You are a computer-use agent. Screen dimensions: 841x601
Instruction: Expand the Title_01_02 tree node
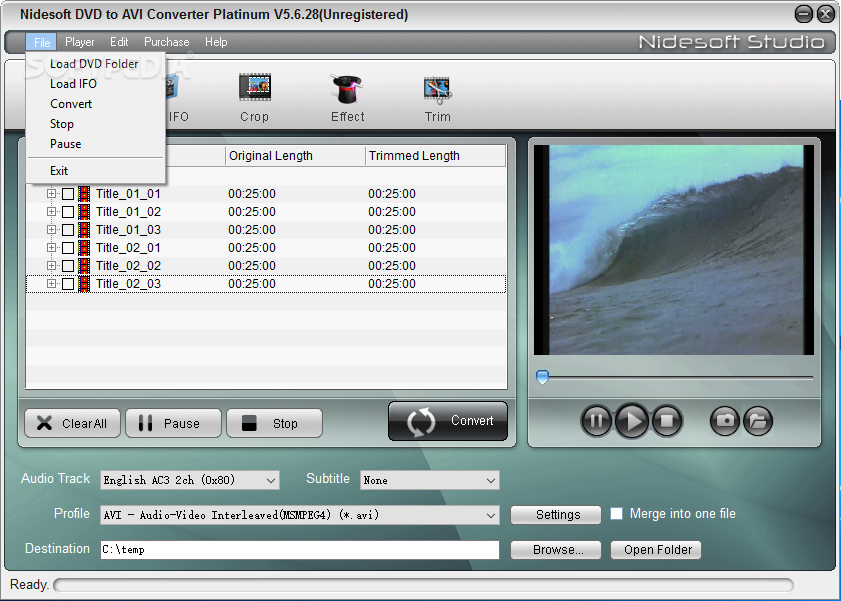(51, 212)
